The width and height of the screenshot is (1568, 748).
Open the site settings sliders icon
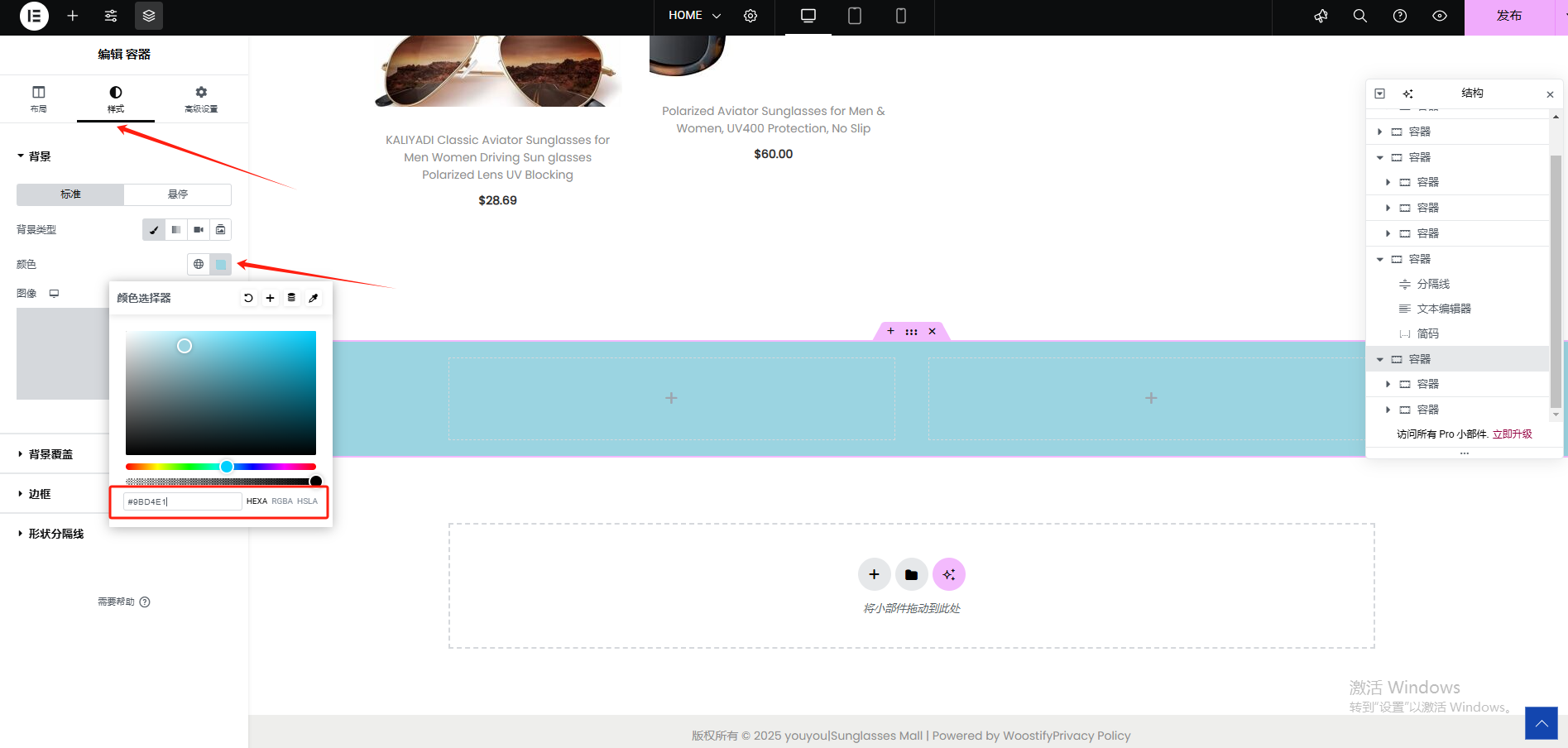pyautogui.click(x=111, y=16)
